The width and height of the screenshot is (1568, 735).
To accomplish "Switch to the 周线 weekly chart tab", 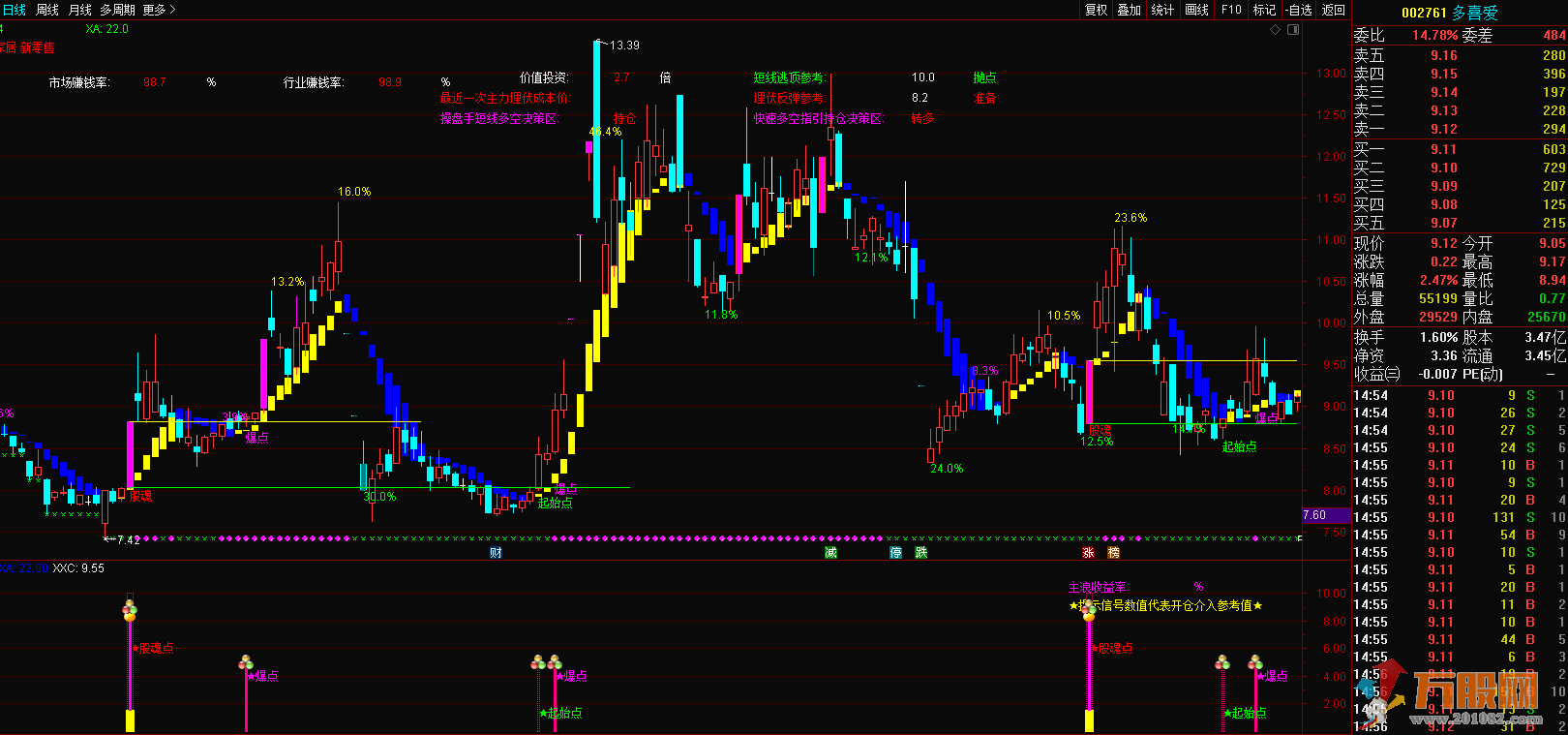I will pyautogui.click(x=47, y=10).
